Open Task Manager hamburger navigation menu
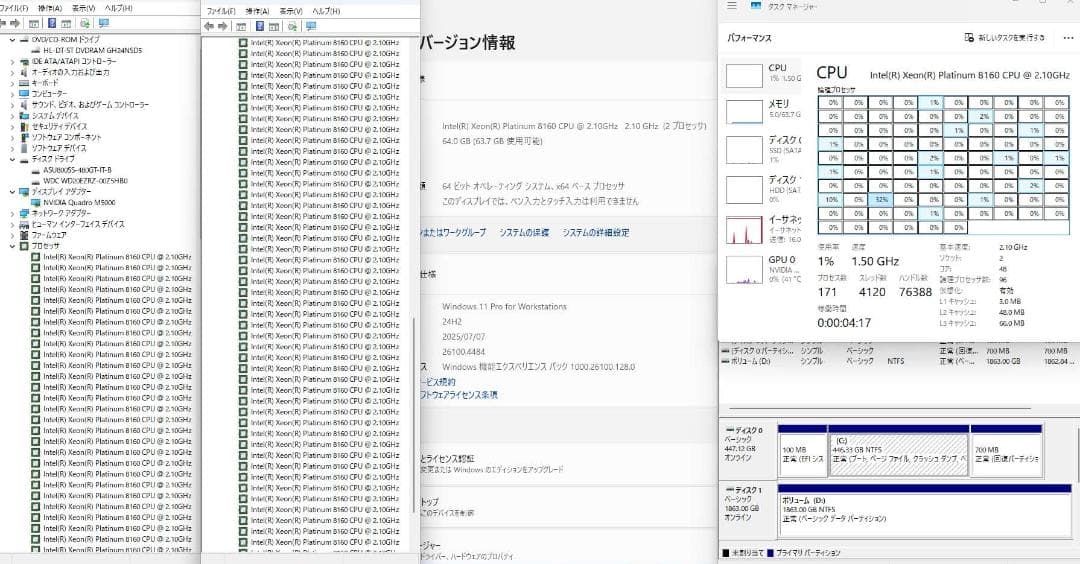Viewport: 1080px width, 564px height. [x=731, y=6]
